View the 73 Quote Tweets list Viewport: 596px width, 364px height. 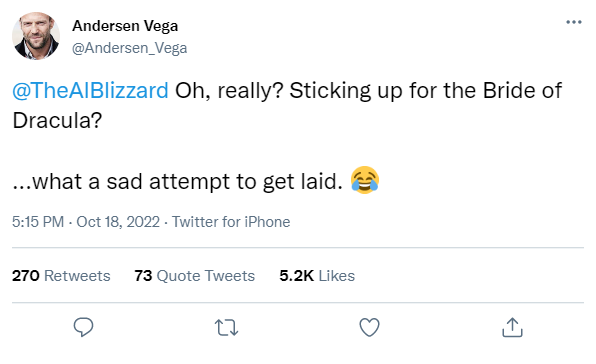tap(194, 275)
